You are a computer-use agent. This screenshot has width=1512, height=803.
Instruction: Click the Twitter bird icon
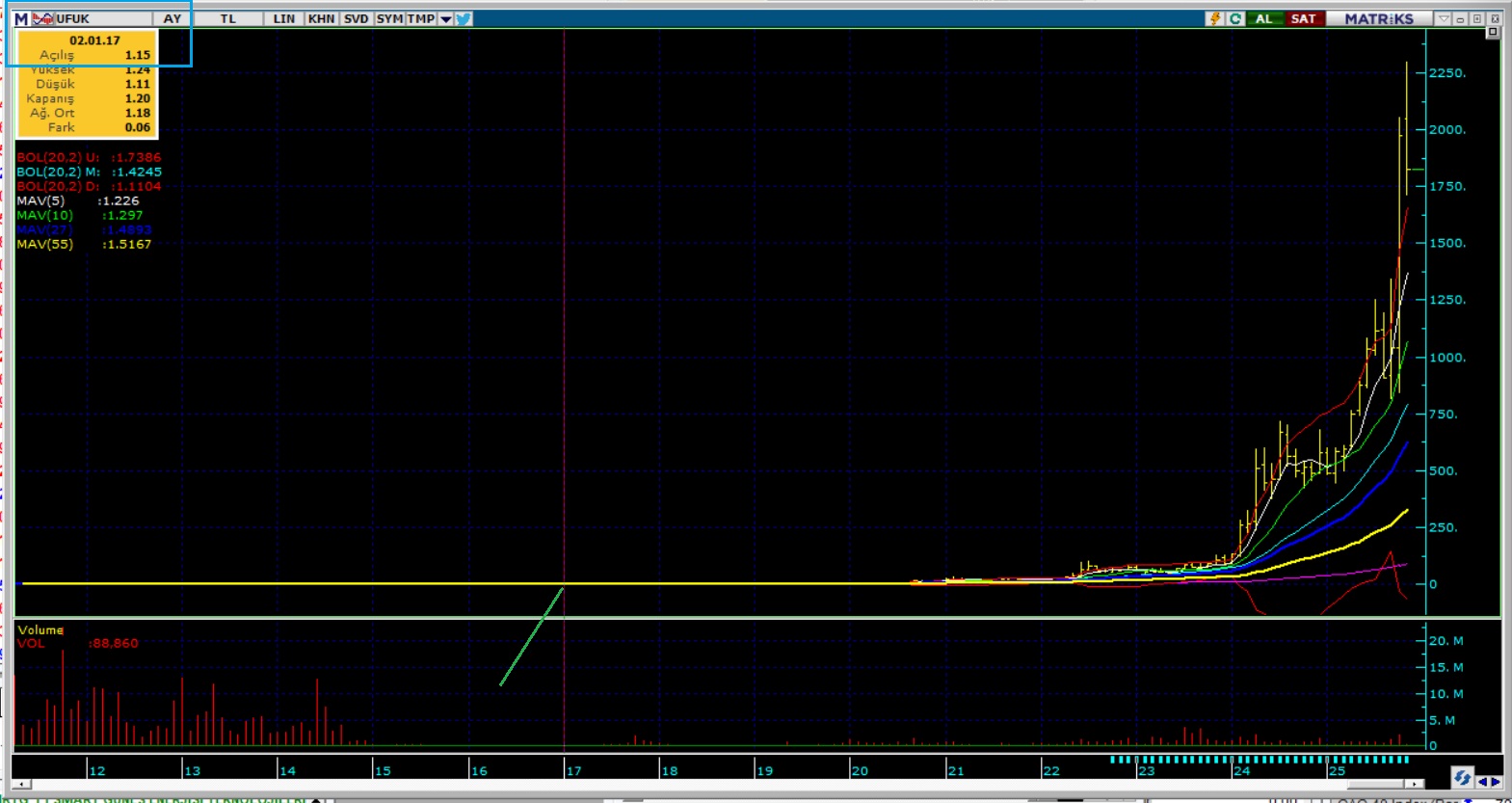tap(464, 19)
